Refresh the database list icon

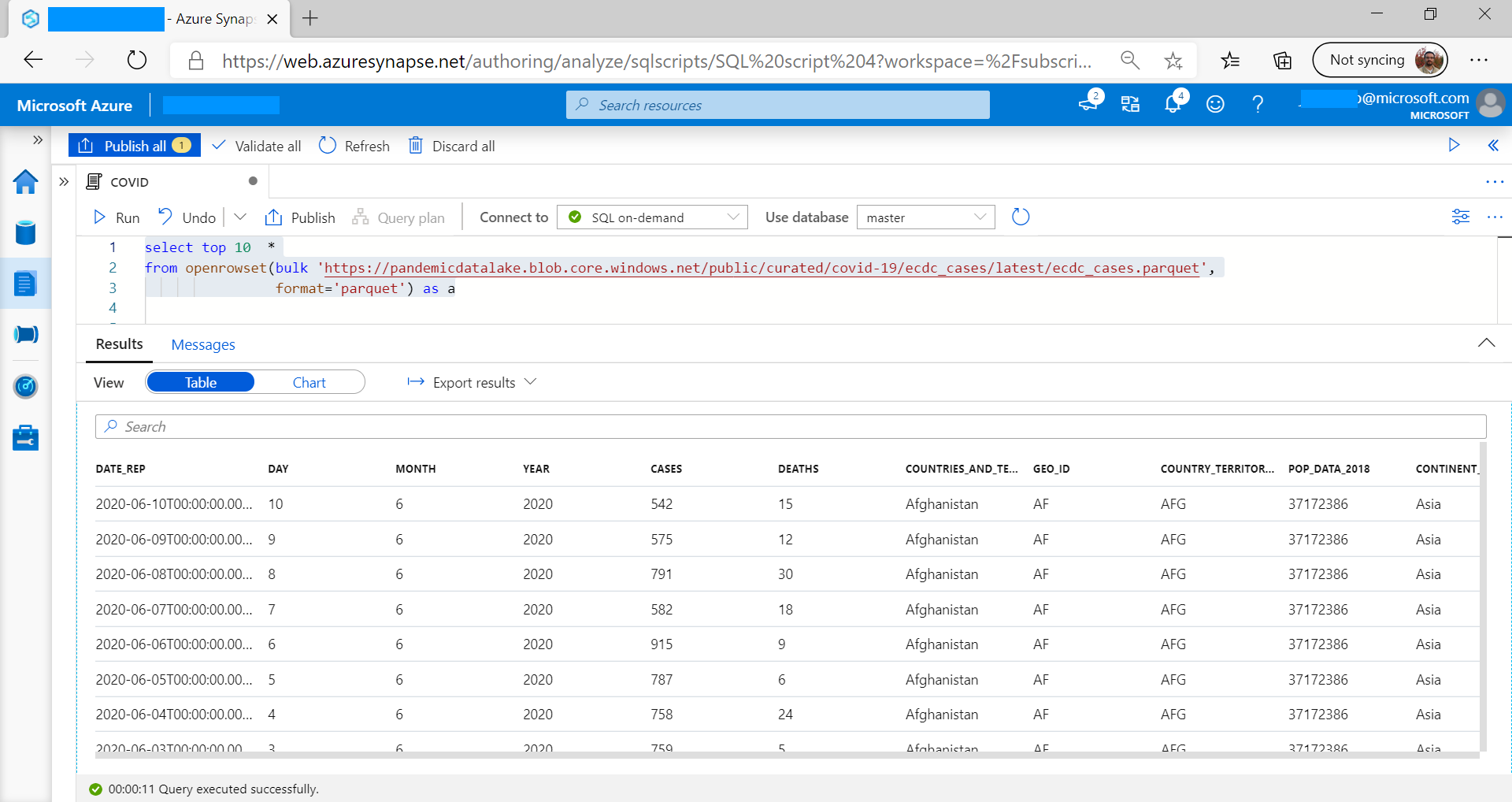point(1021,217)
